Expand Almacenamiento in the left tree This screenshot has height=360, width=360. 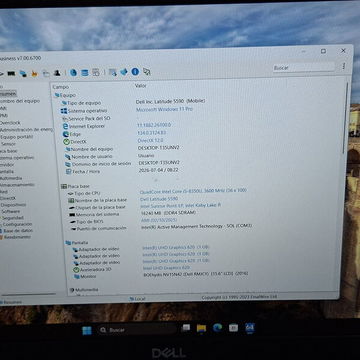(17, 184)
